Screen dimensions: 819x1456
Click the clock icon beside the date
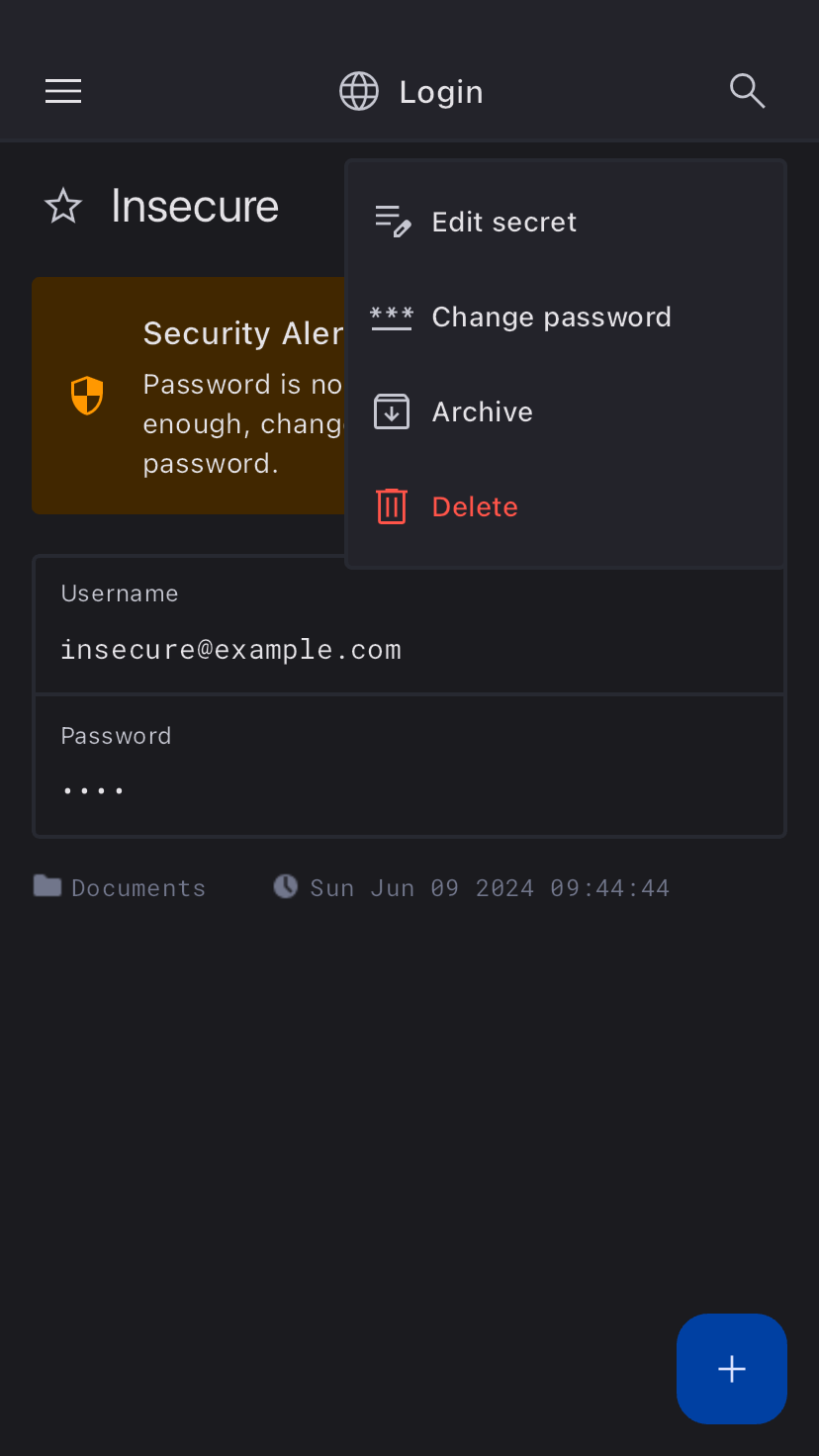pyautogui.click(x=285, y=886)
